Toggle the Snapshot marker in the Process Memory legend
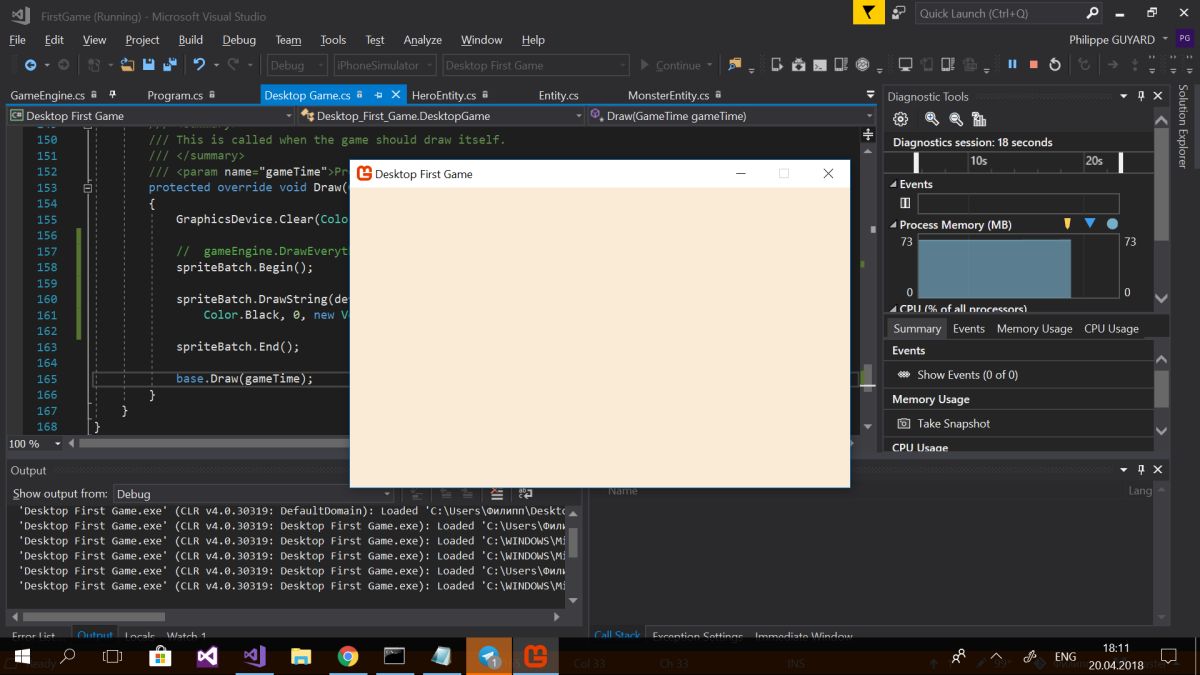Image resolution: width=1200 pixels, height=675 pixels. [x=1090, y=224]
